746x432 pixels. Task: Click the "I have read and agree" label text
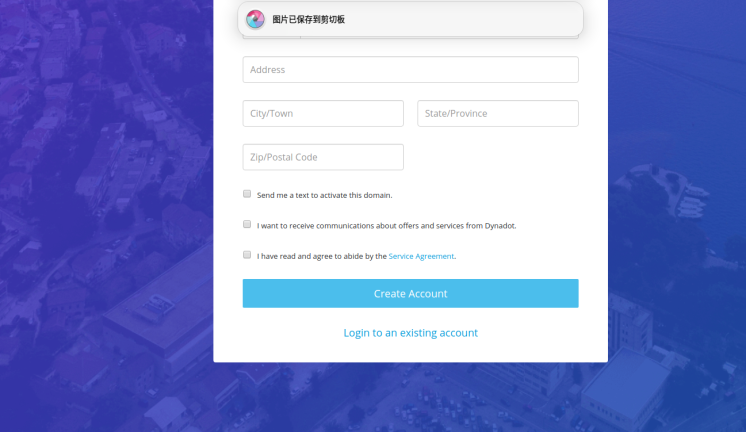321,256
